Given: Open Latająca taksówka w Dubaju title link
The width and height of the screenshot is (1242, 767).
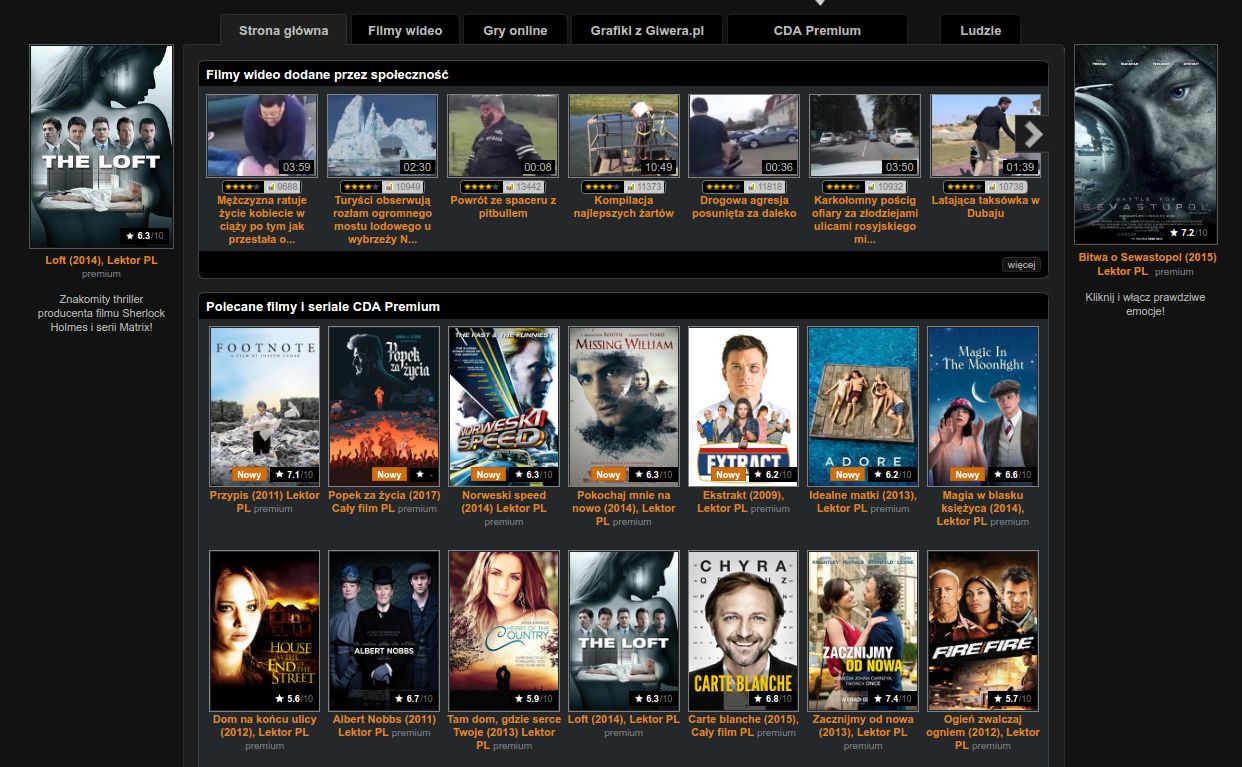Looking at the screenshot, I should (986, 207).
